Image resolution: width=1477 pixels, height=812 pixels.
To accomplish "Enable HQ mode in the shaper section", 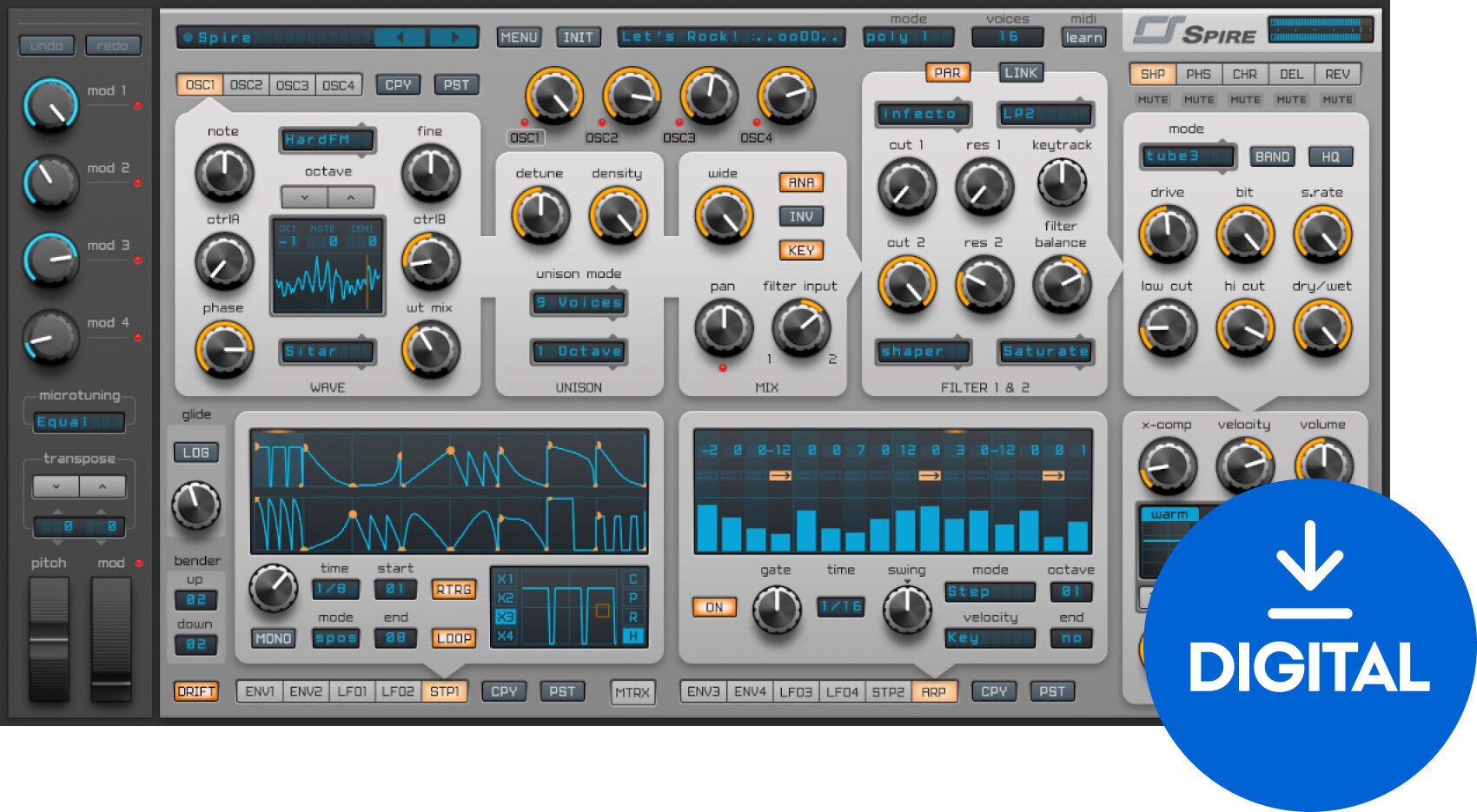I will click(x=1331, y=156).
